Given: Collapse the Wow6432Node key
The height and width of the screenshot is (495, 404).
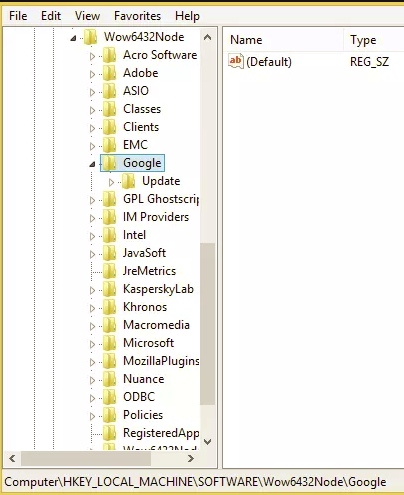Looking at the screenshot, I should coord(73,38).
